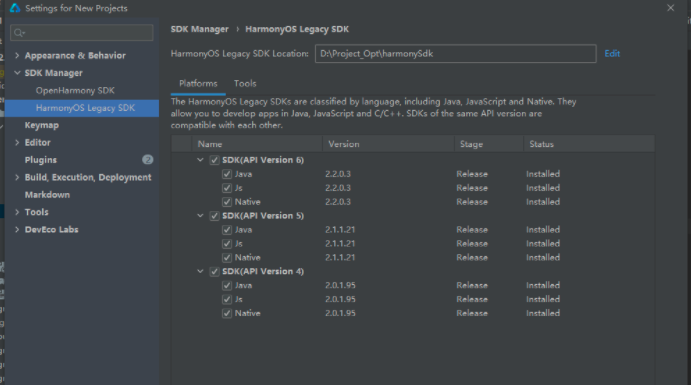
Task: Collapse the SDK(API Version 4) group
Action: (x=200, y=271)
